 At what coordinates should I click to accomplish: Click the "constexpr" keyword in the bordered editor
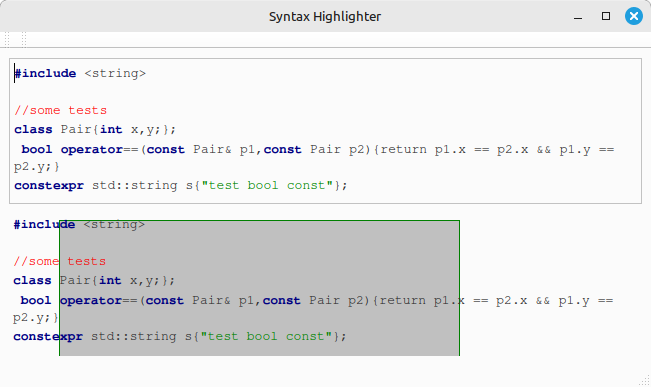[49, 186]
